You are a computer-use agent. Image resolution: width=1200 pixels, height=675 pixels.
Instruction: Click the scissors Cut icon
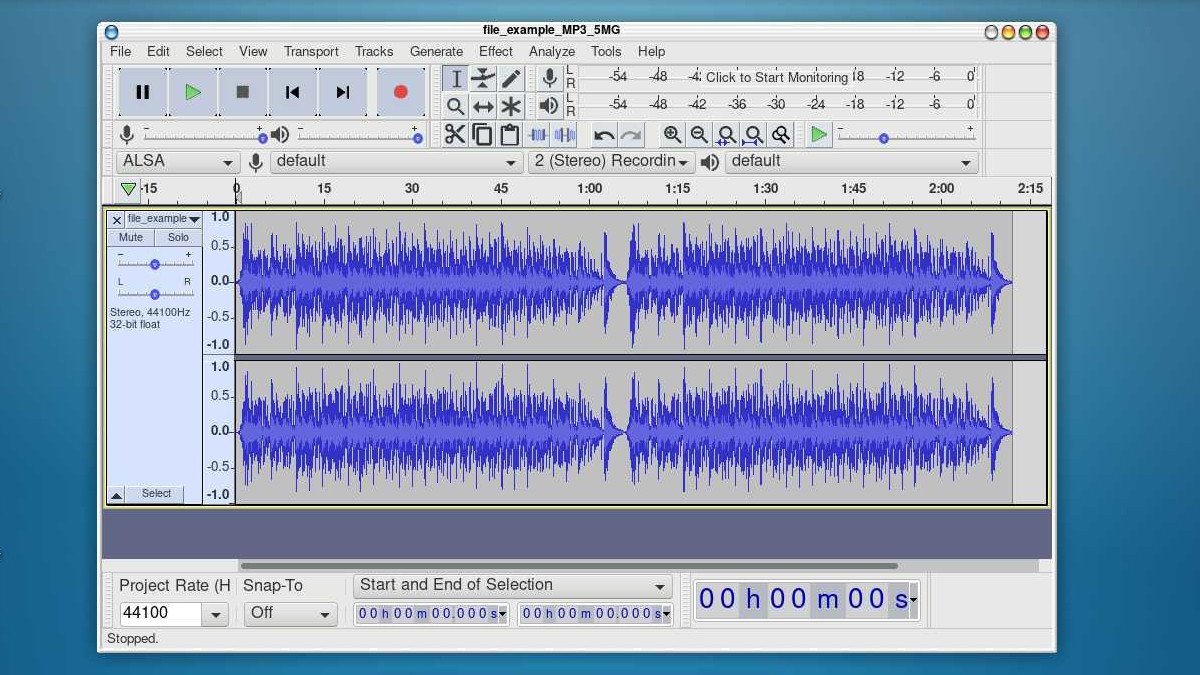pyautogui.click(x=455, y=134)
